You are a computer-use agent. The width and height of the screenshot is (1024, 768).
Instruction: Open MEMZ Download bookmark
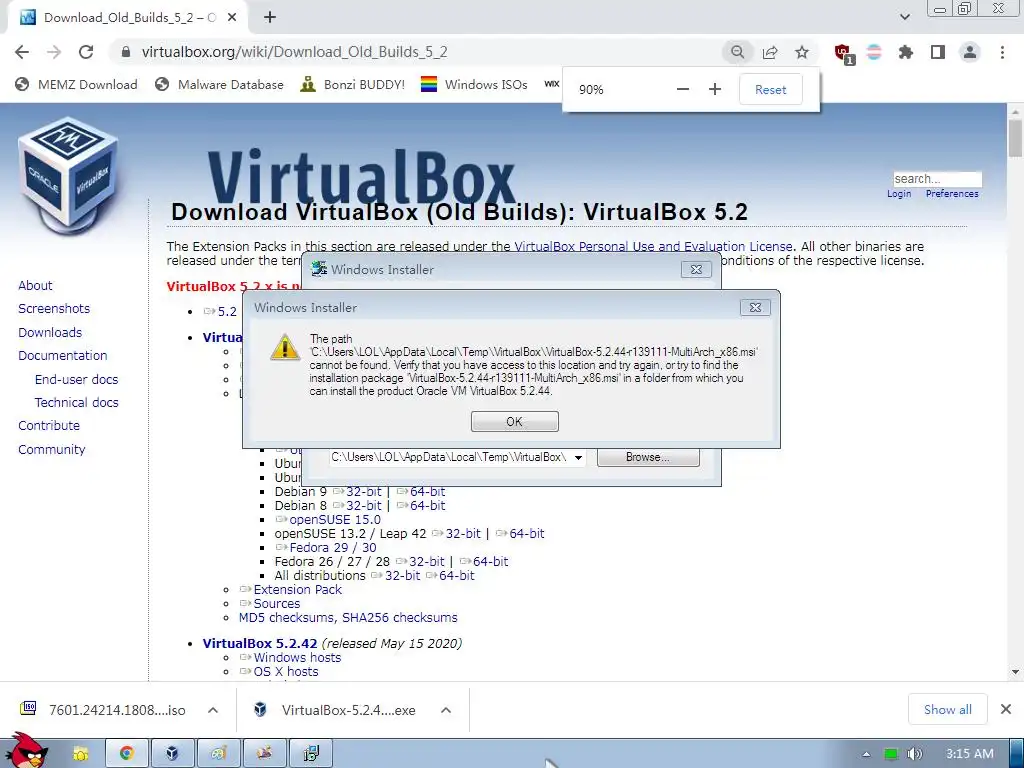[x=76, y=84]
